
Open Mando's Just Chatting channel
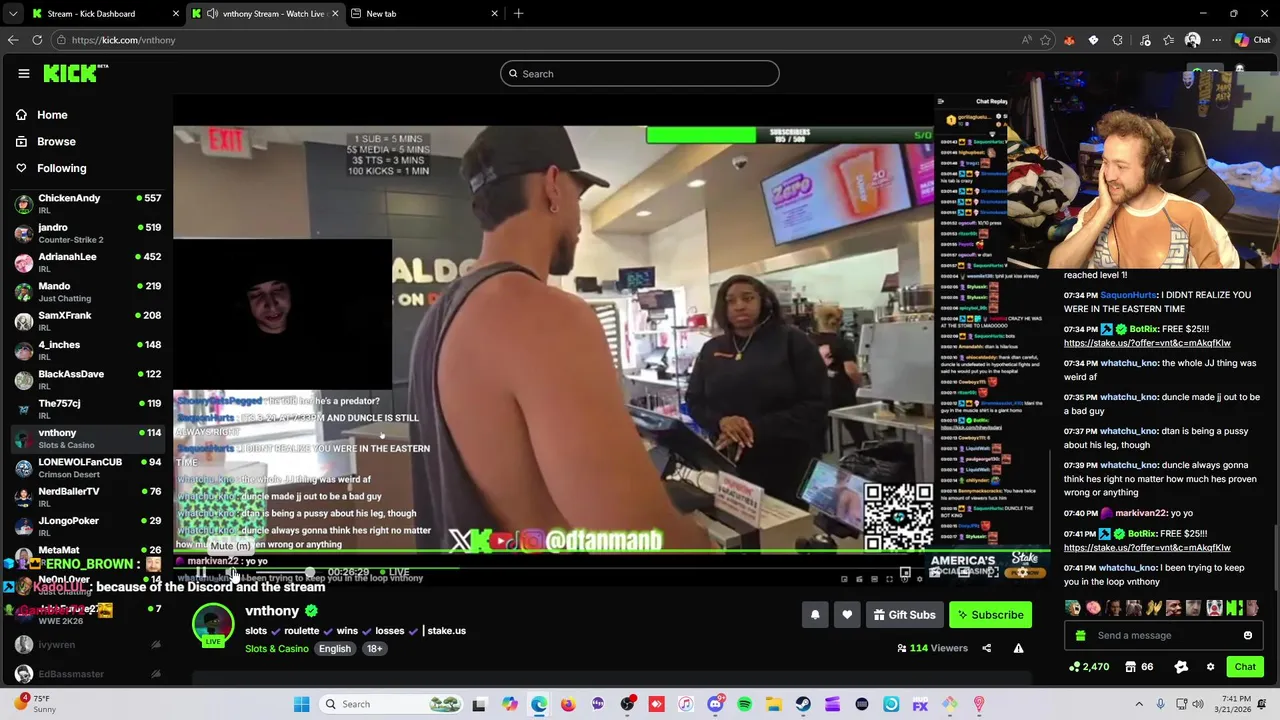click(x=88, y=292)
